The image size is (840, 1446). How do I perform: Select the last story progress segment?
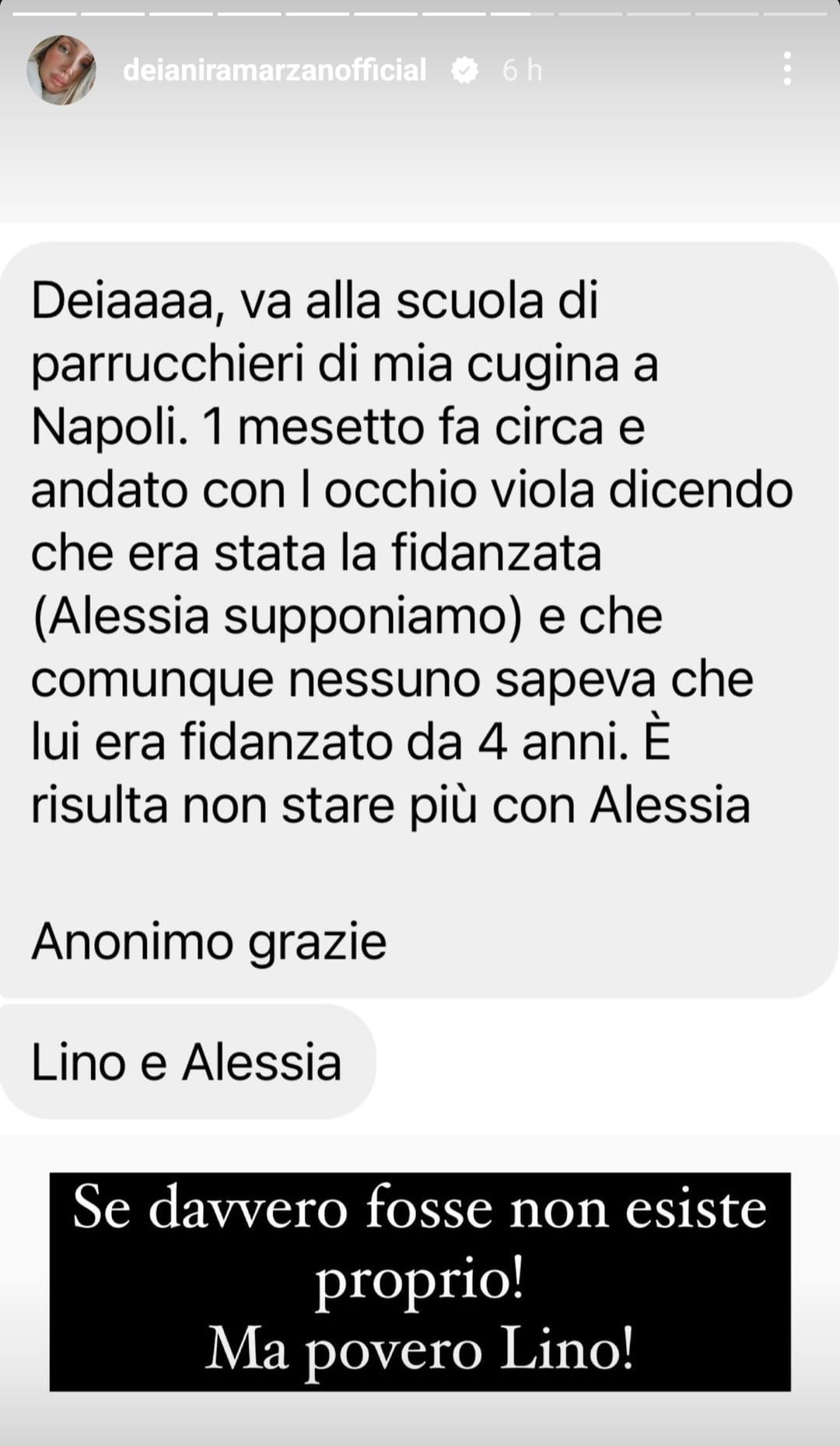pos(796,14)
